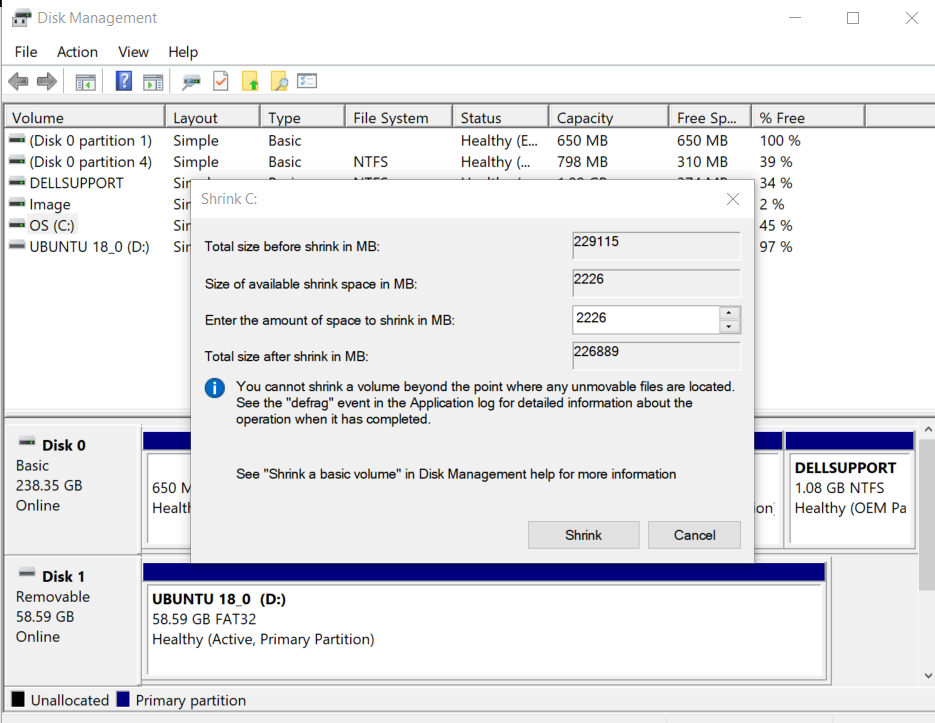Sort by Type column header
The height and width of the screenshot is (723, 935).
tap(303, 118)
